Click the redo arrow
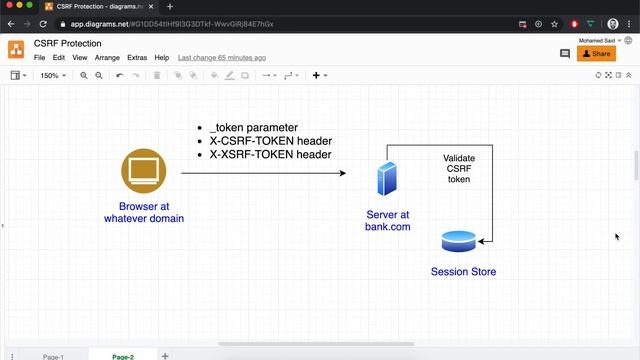This screenshot has width=640, height=360. pos(136,76)
